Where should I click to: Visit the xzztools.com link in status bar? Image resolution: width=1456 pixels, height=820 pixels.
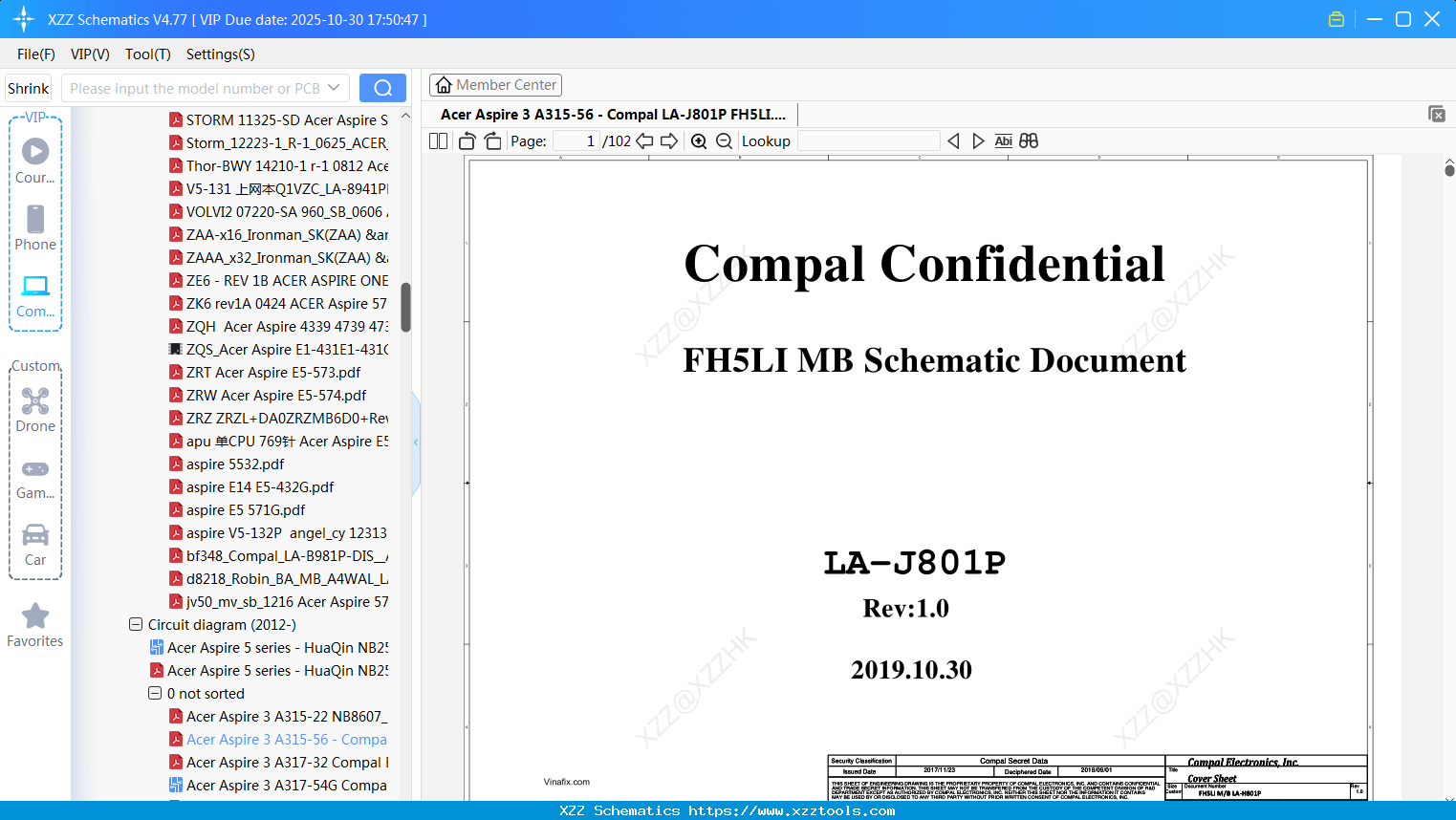(x=793, y=811)
